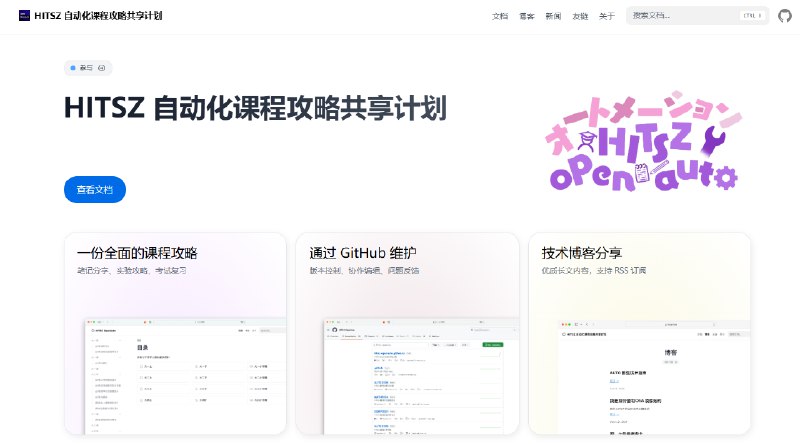Go to the 博客 navigation item
This screenshot has width=800, height=444.
[x=527, y=16]
